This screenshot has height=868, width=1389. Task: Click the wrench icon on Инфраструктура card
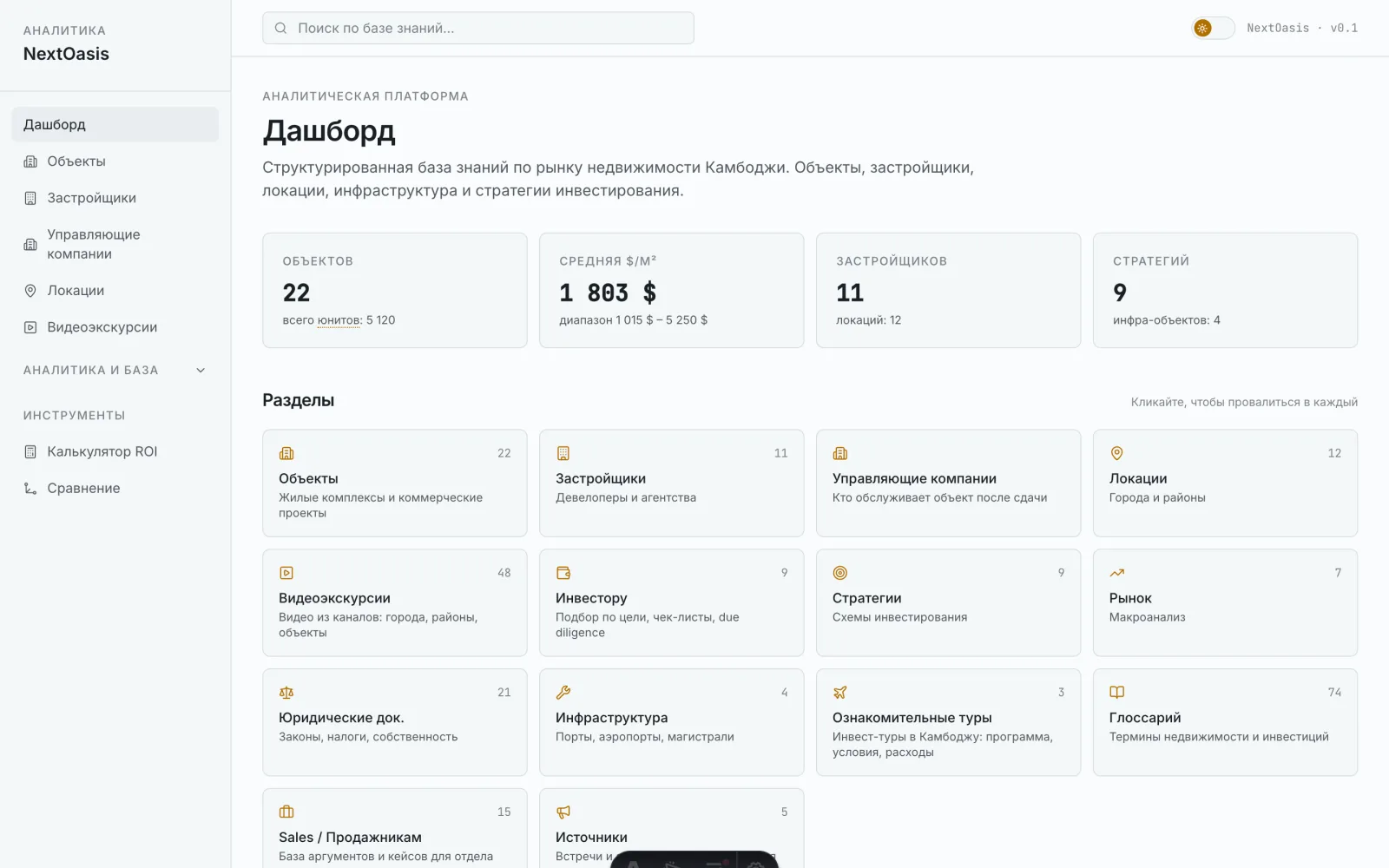[563, 693]
